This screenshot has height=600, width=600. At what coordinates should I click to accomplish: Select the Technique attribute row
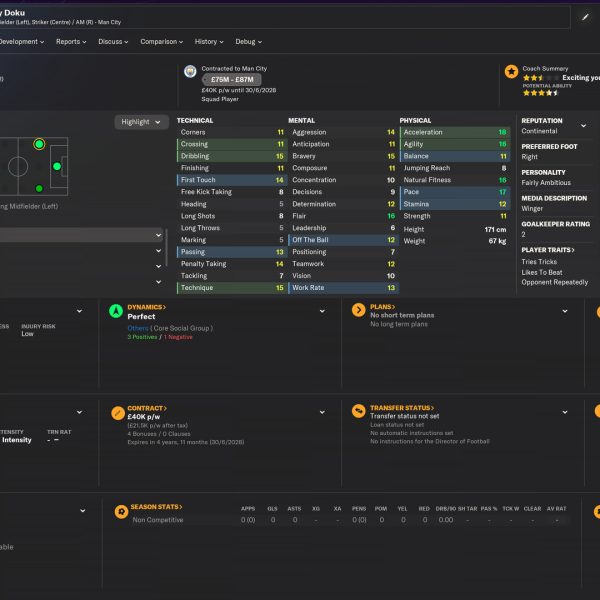[232, 288]
